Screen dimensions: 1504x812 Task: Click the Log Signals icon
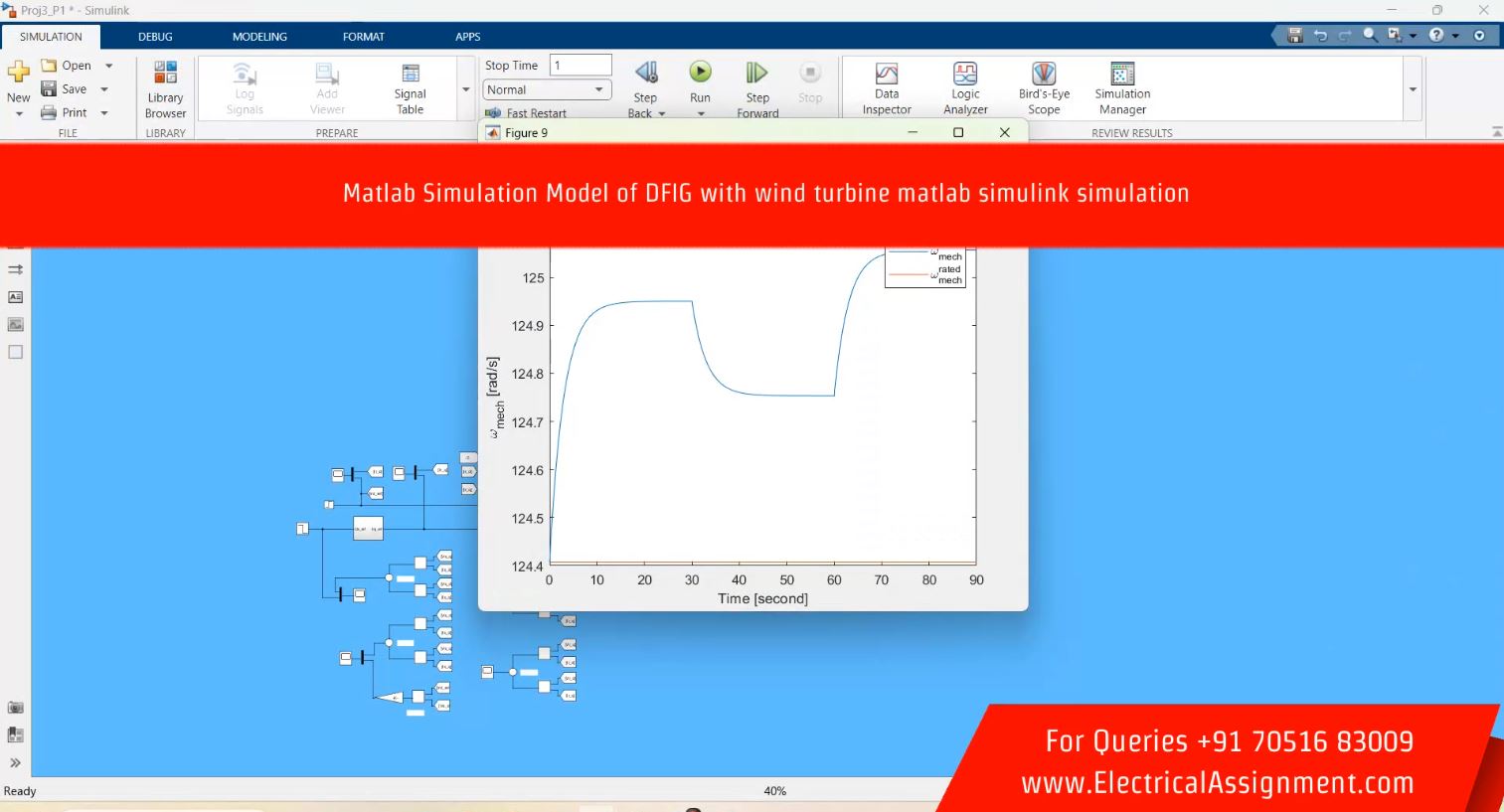pyautogui.click(x=245, y=74)
